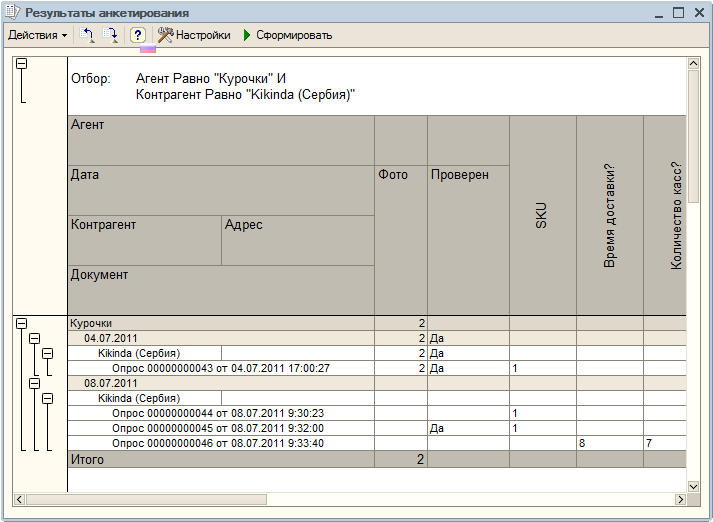Close the Результаты анкетирования window
The height and width of the screenshot is (522, 713).
pyautogui.click(x=699, y=13)
